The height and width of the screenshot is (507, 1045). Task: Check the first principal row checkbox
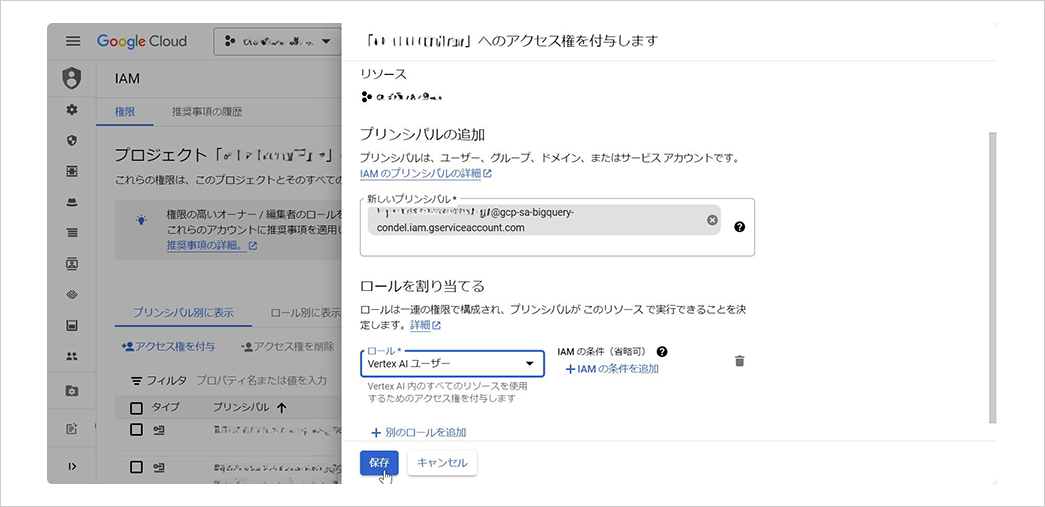[137, 429]
